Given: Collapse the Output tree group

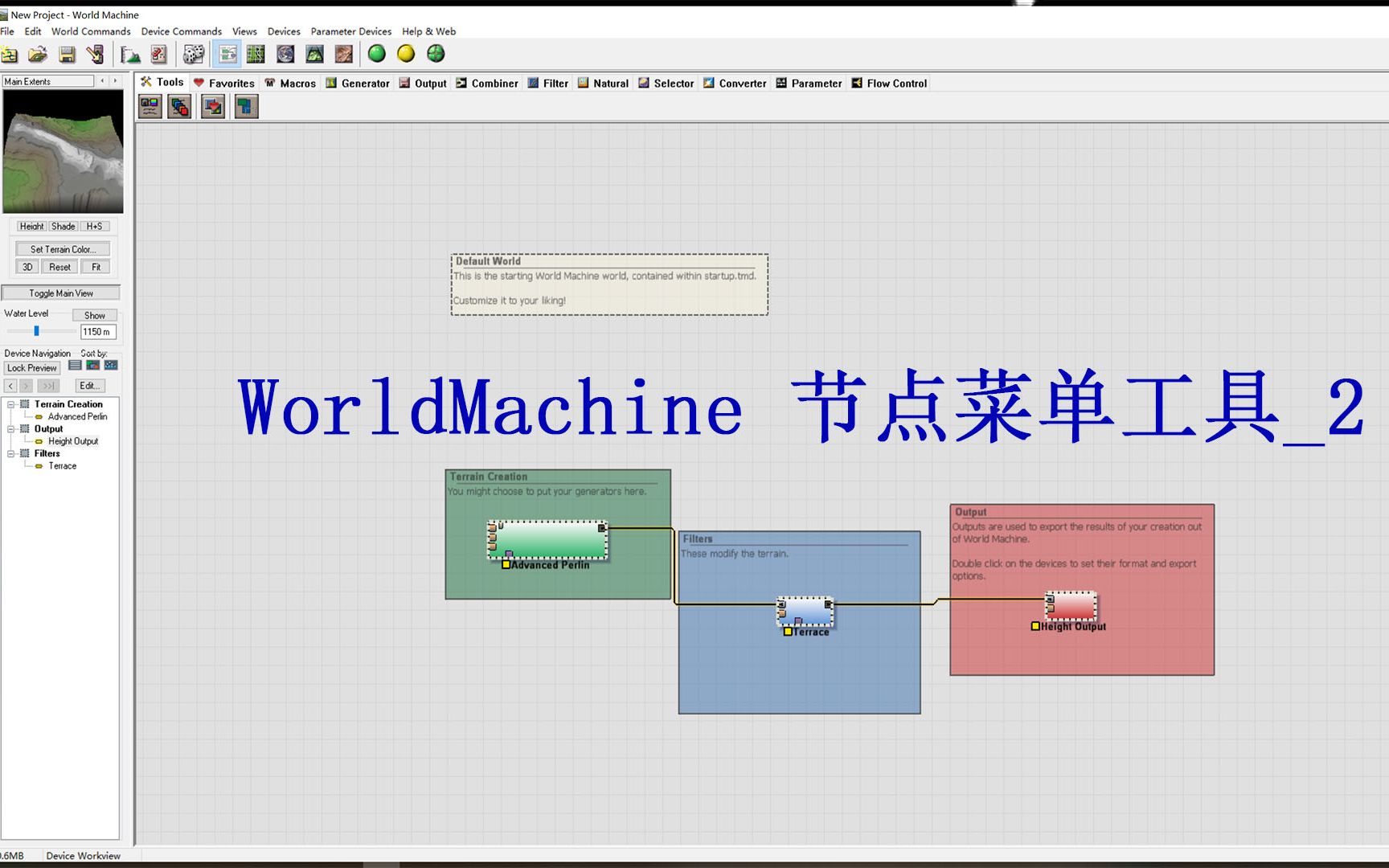Looking at the screenshot, I should point(11,429).
